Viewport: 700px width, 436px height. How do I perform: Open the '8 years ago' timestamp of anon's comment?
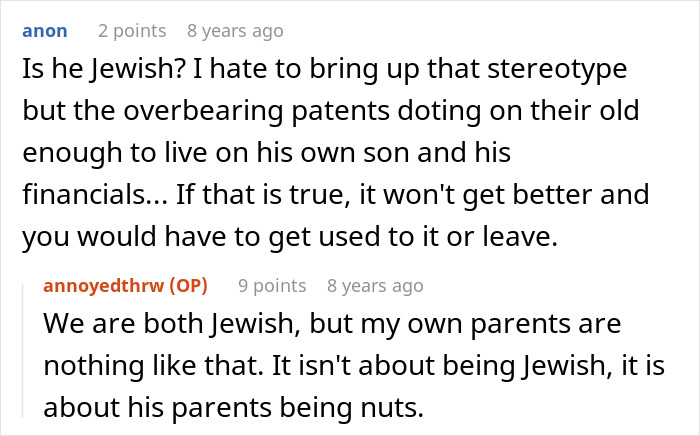[235, 31]
